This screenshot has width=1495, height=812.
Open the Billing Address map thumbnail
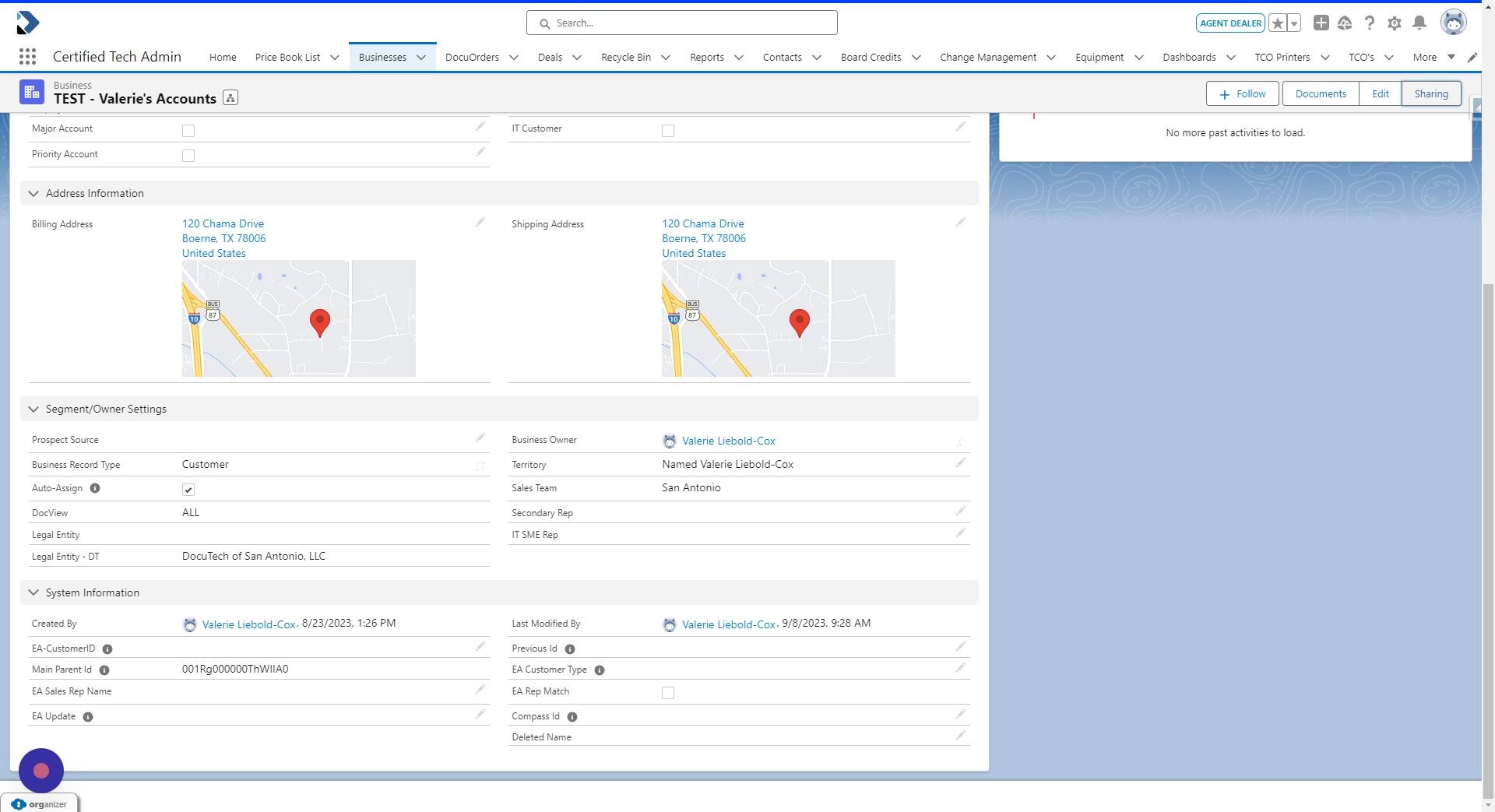click(x=299, y=318)
